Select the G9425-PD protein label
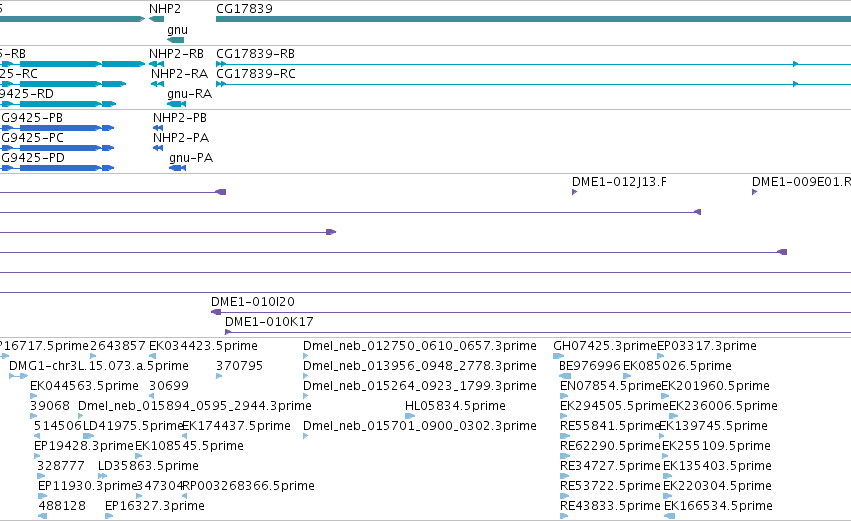This screenshot has width=851, height=521. click(33, 158)
